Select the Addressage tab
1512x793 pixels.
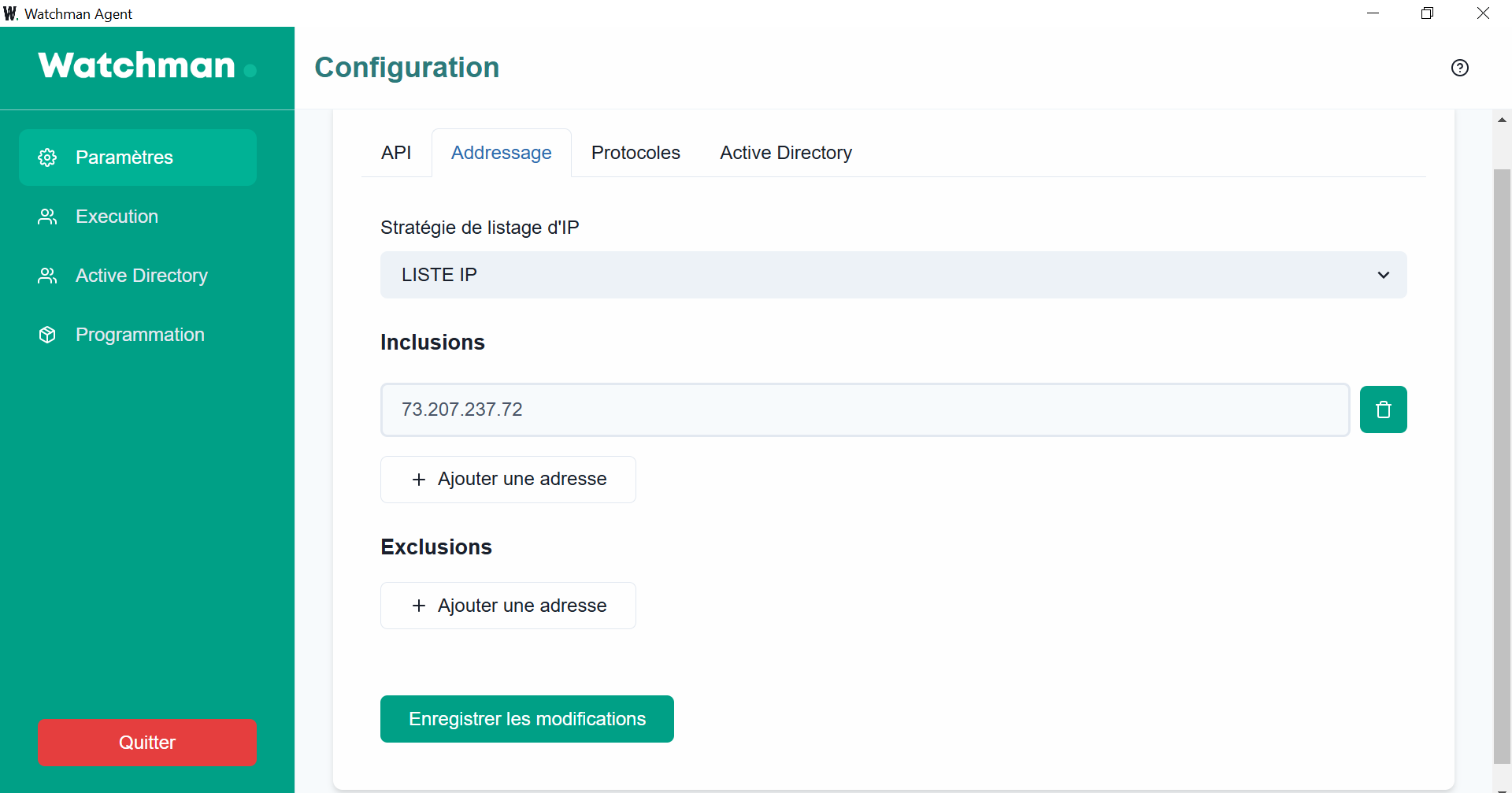[x=502, y=153]
